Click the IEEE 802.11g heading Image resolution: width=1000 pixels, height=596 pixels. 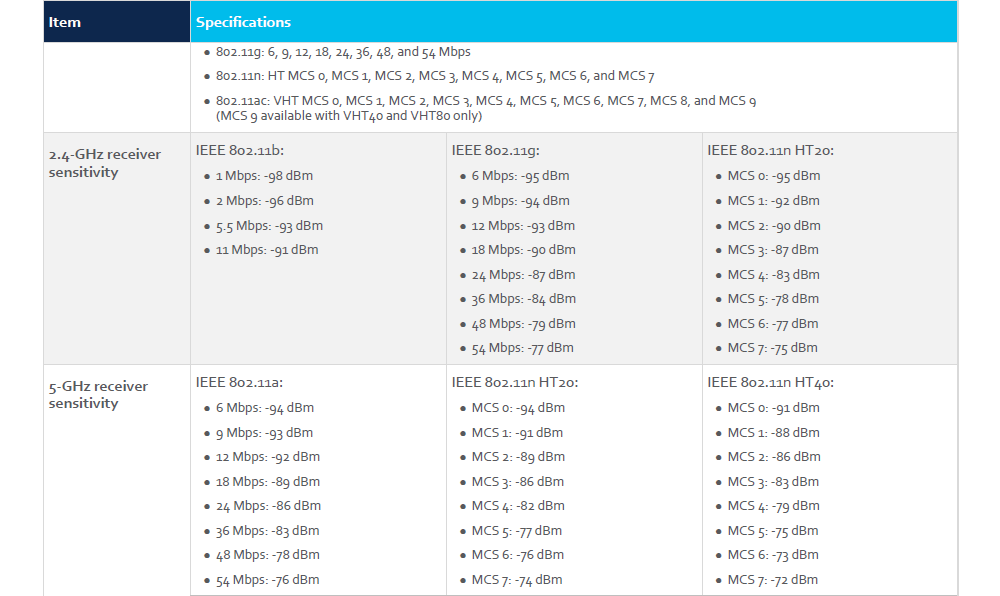click(496, 151)
